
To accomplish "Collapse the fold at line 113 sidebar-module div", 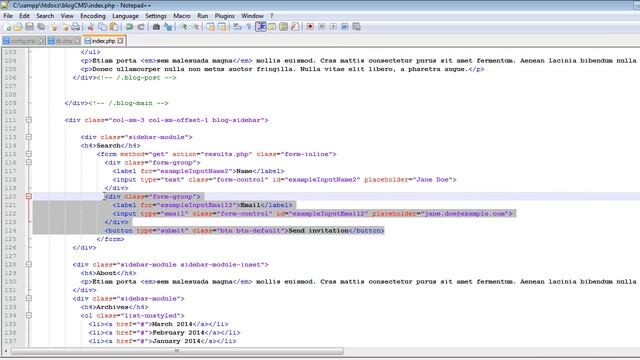I will pos(29,137).
